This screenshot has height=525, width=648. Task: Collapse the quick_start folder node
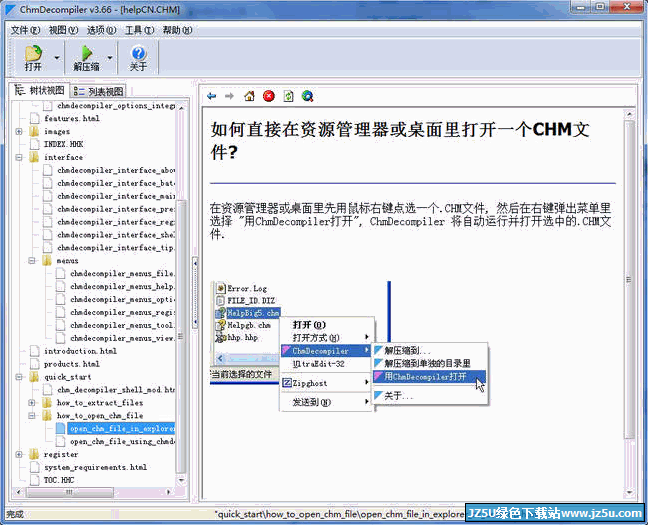[x=19, y=377]
